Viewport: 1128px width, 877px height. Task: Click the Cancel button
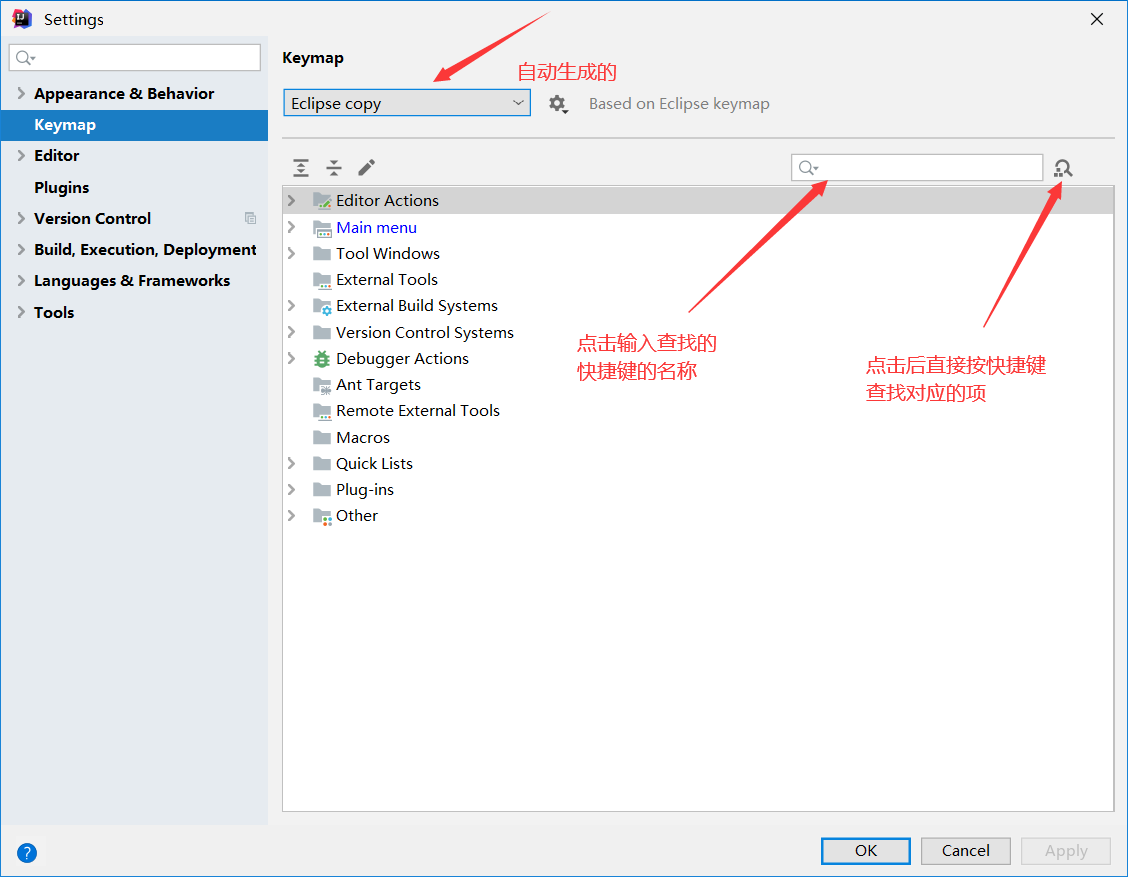tap(965, 850)
